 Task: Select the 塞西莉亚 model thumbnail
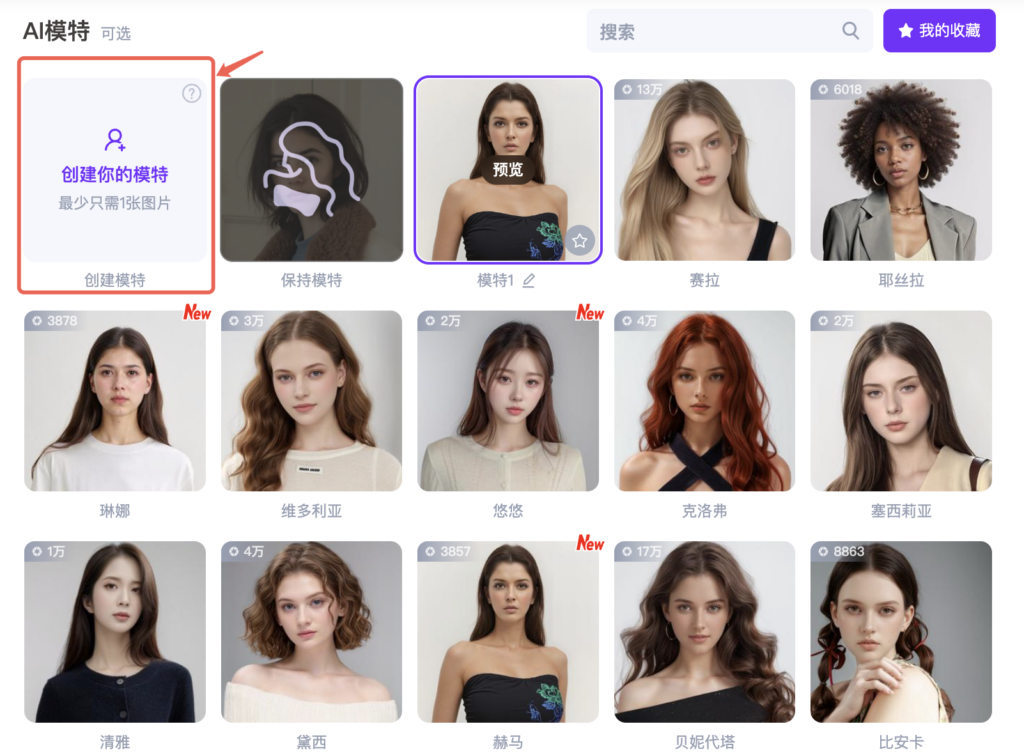901,401
